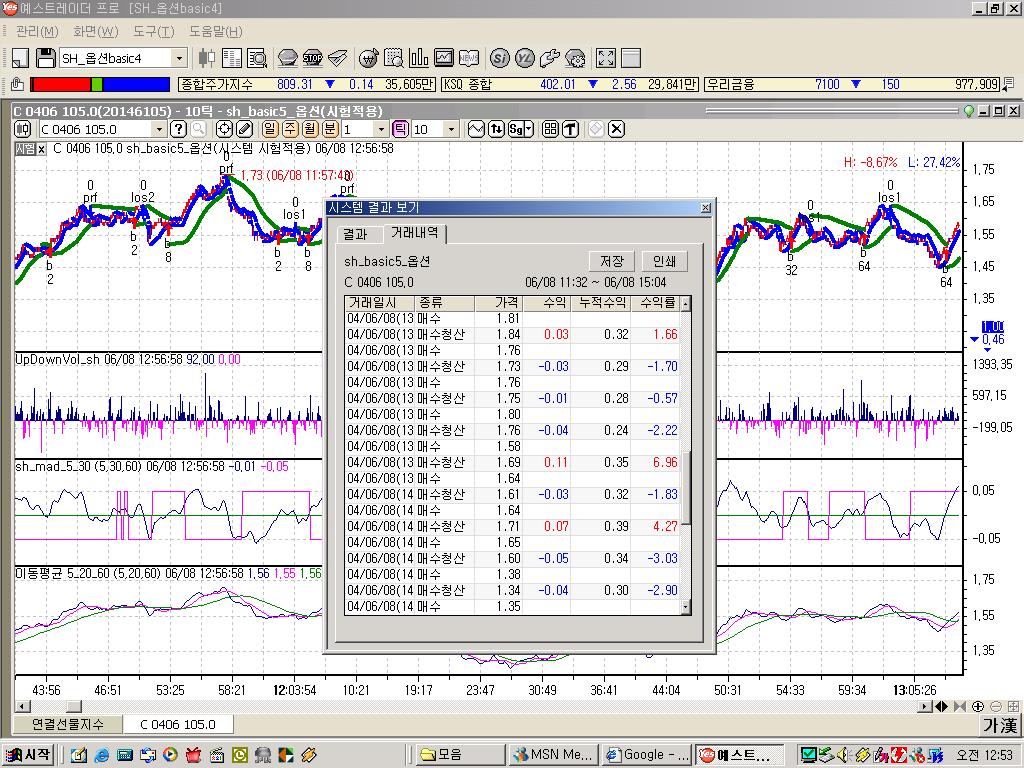Toggle the 분 minute period button
The width and height of the screenshot is (1024, 768).
pos(329,129)
